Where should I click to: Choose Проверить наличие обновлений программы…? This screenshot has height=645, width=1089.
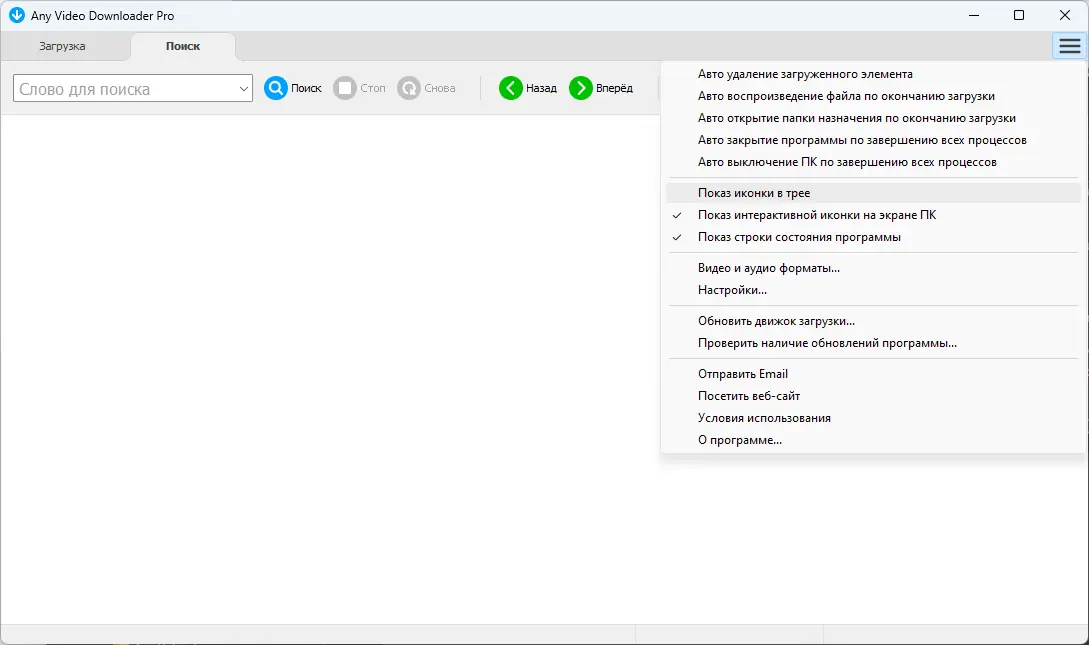[874, 343]
